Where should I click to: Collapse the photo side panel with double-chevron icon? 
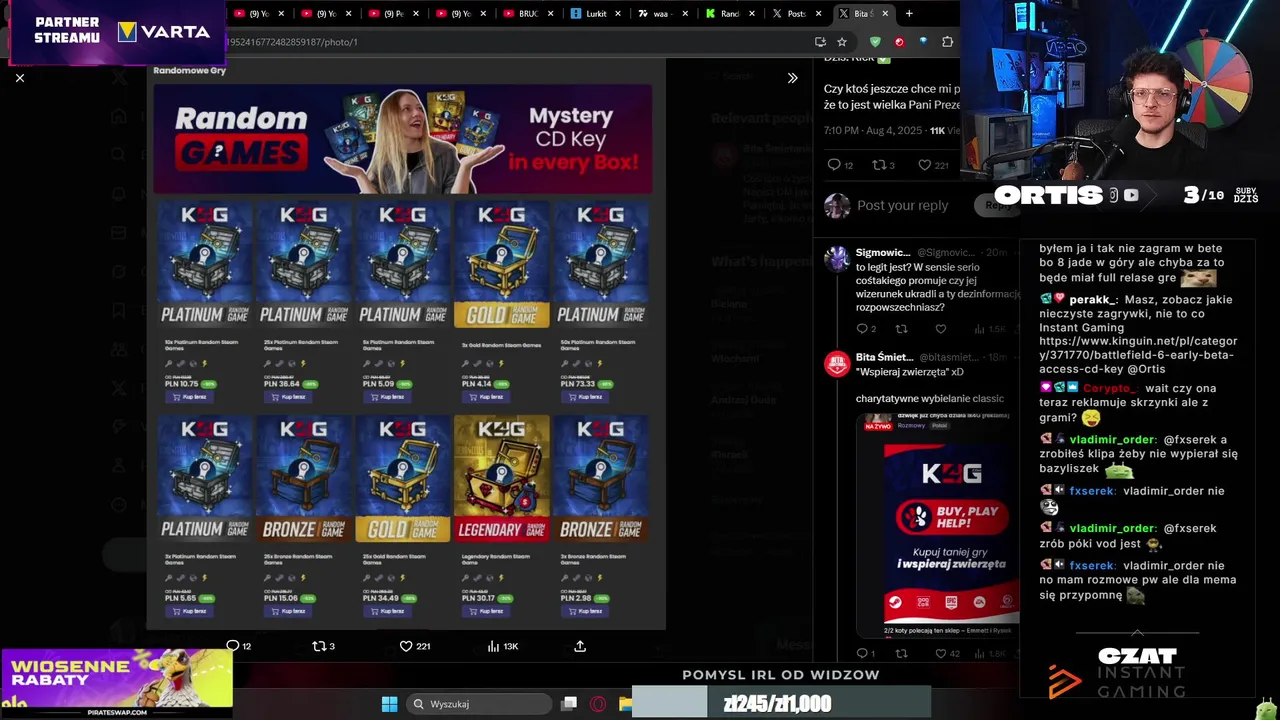pyautogui.click(x=792, y=78)
